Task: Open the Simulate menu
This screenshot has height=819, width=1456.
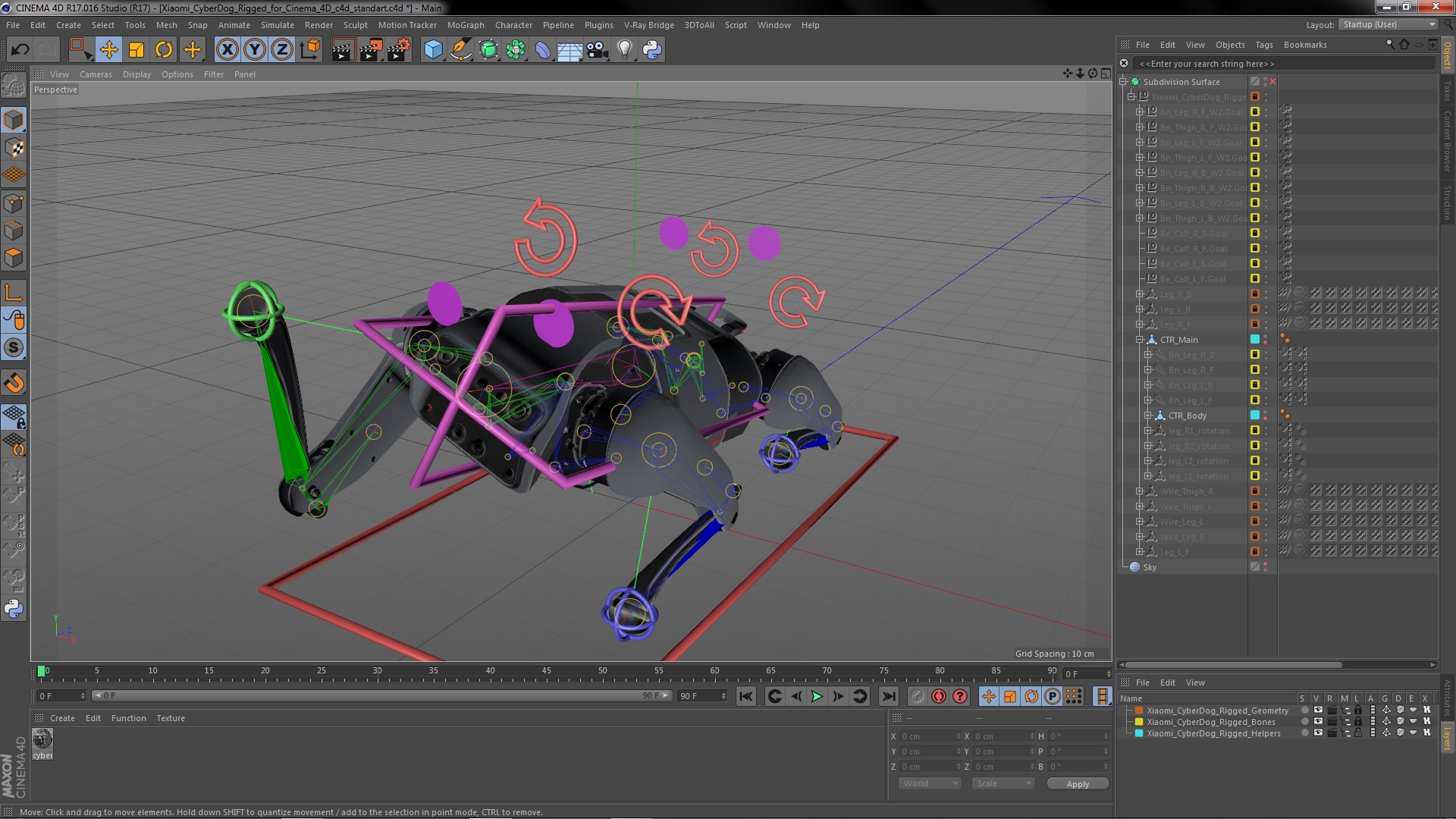Action: click(x=278, y=25)
